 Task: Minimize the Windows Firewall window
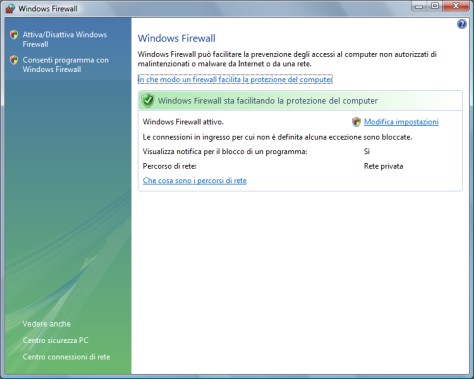click(419, 6)
